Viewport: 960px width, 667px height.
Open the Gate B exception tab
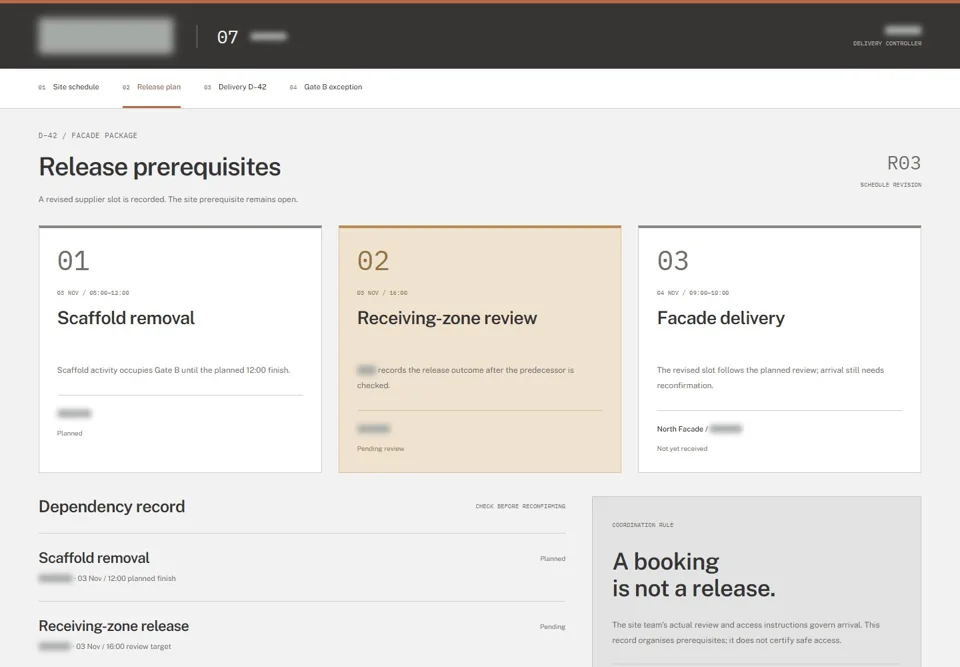[x=326, y=87]
